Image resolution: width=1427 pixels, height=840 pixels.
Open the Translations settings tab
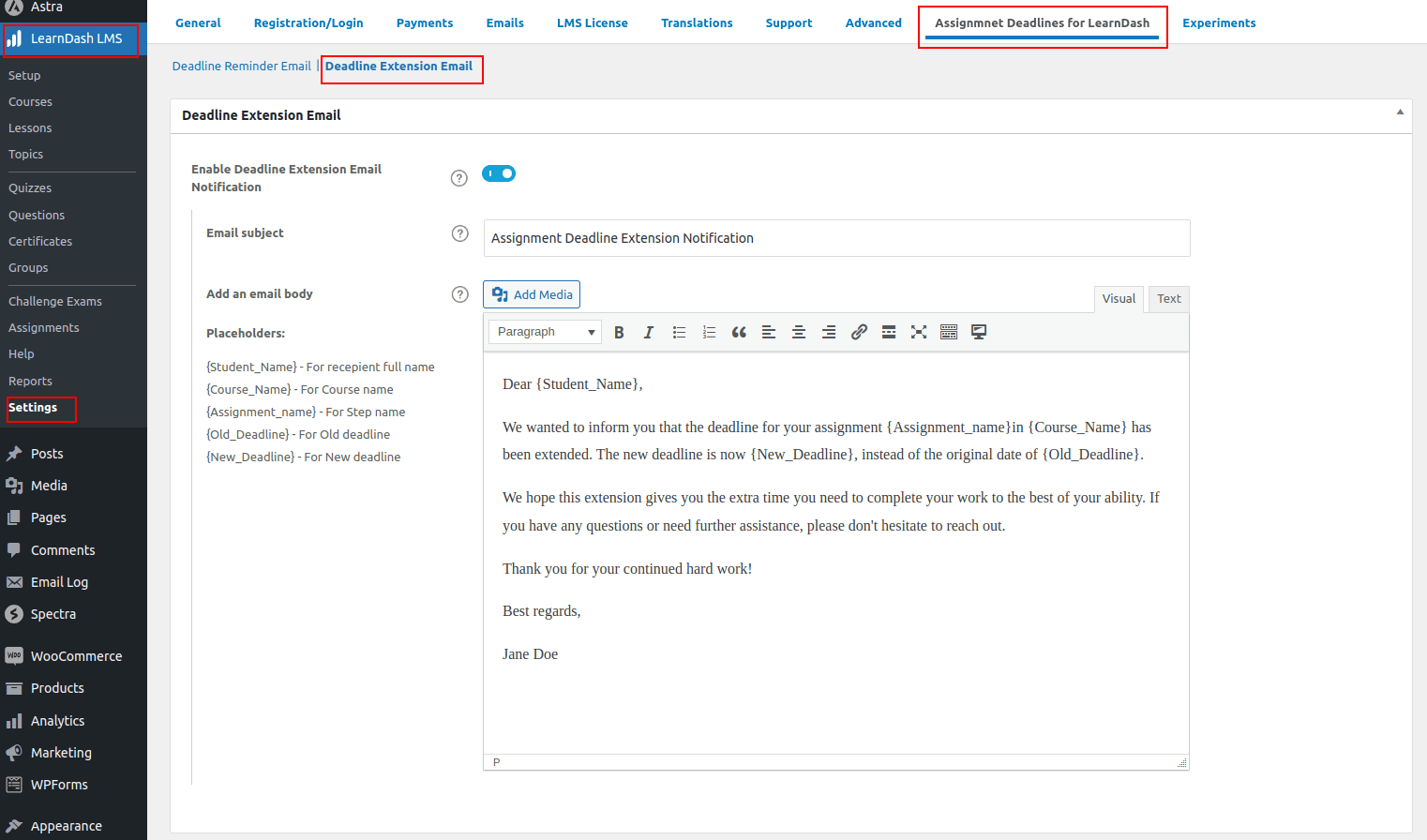tap(697, 22)
